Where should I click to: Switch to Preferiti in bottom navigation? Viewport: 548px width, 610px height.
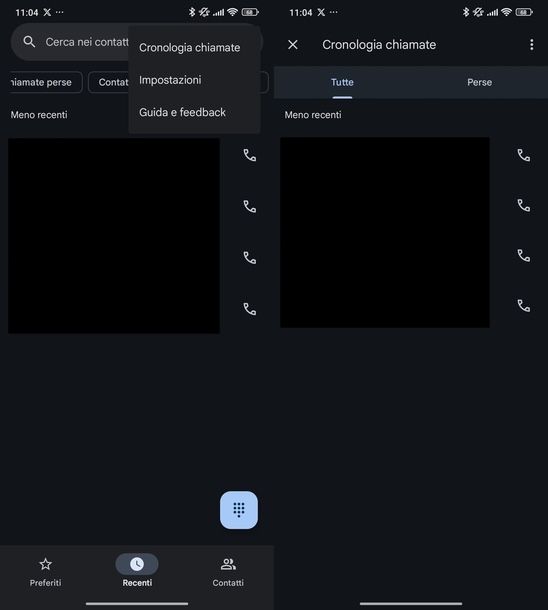46,572
